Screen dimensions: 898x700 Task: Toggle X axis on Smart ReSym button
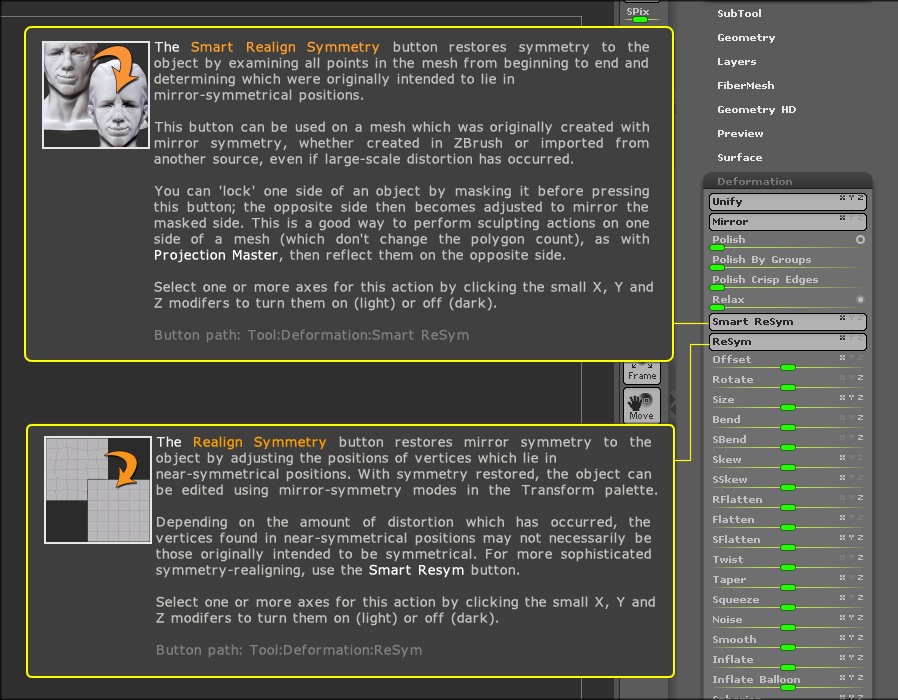click(x=842, y=318)
